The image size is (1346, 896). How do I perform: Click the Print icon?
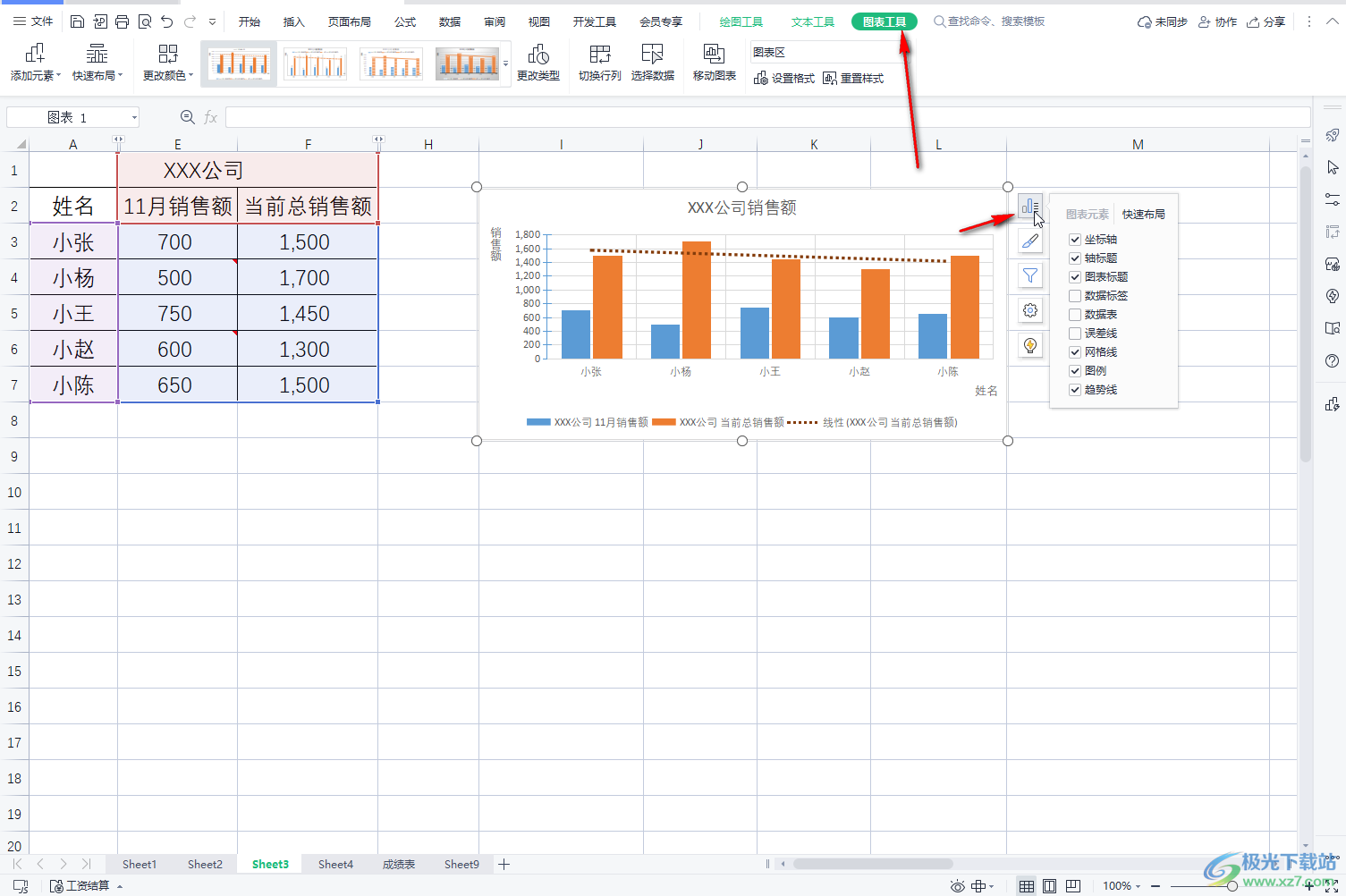click(x=122, y=21)
